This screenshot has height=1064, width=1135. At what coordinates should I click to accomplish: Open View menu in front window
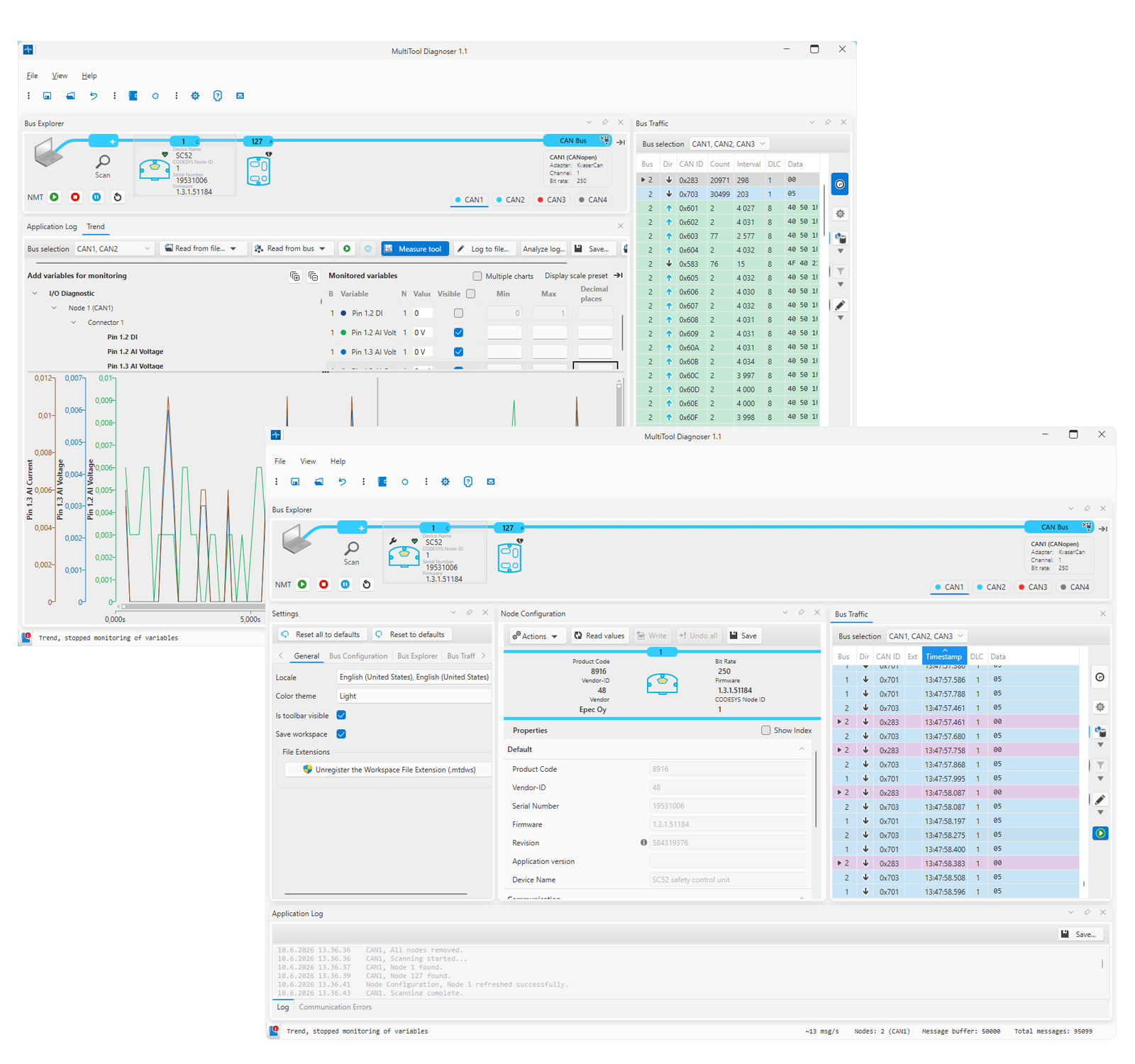click(308, 461)
